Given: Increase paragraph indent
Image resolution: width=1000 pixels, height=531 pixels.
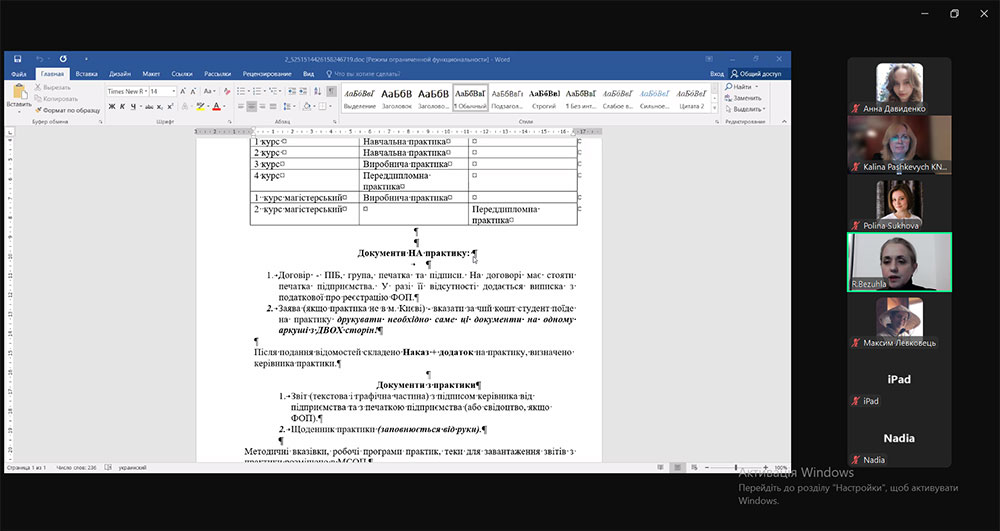Looking at the screenshot, I should [x=302, y=91].
